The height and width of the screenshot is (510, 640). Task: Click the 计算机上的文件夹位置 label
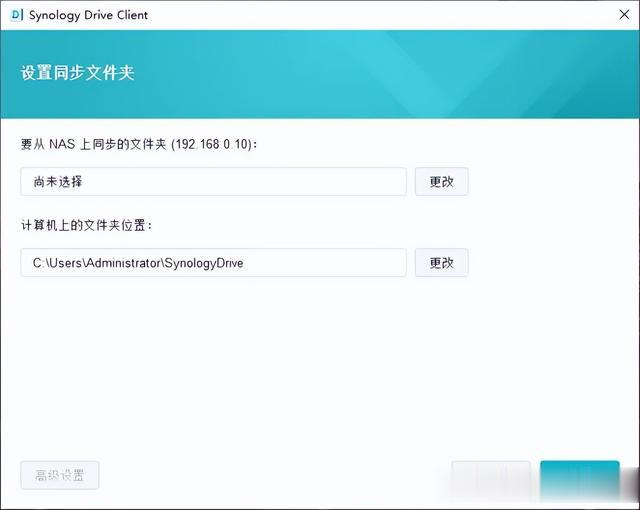(x=87, y=225)
